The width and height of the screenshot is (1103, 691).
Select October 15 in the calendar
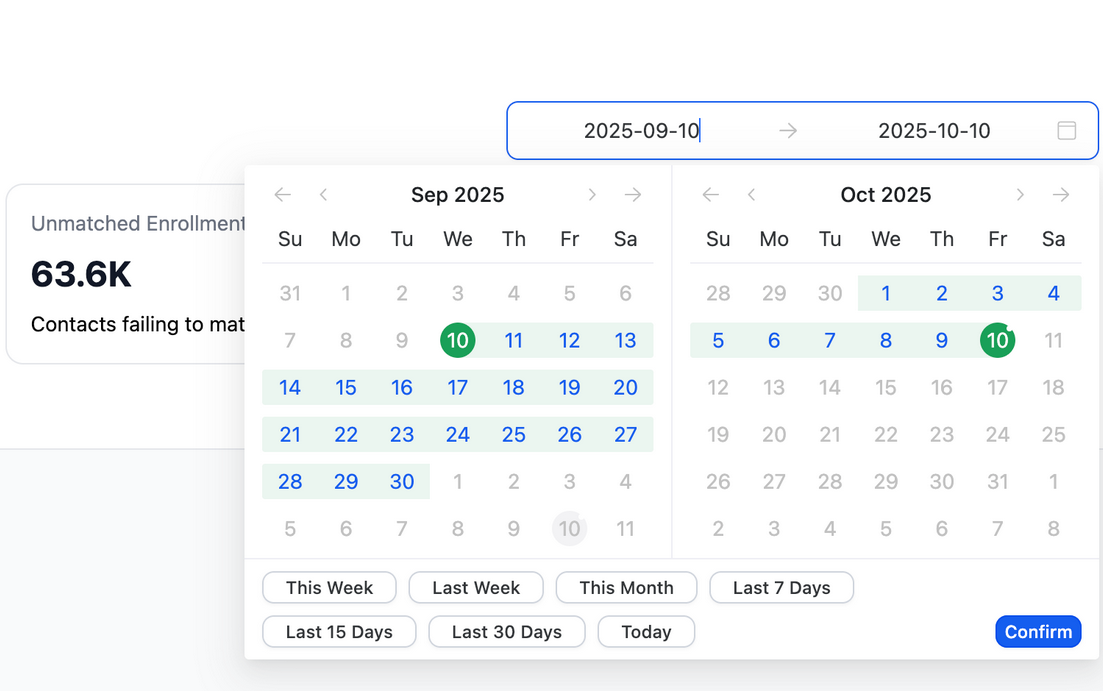point(886,388)
